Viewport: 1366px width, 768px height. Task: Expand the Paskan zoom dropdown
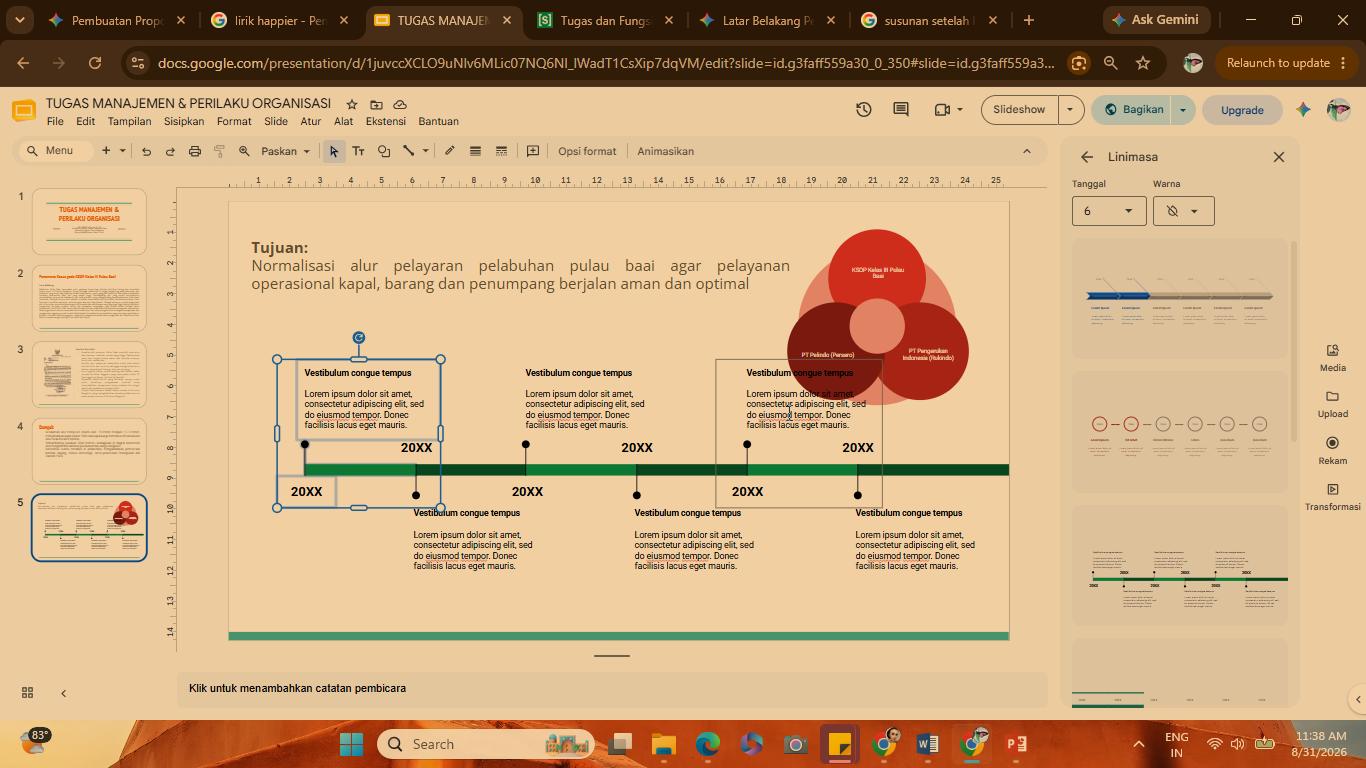[x=286, y=151]
